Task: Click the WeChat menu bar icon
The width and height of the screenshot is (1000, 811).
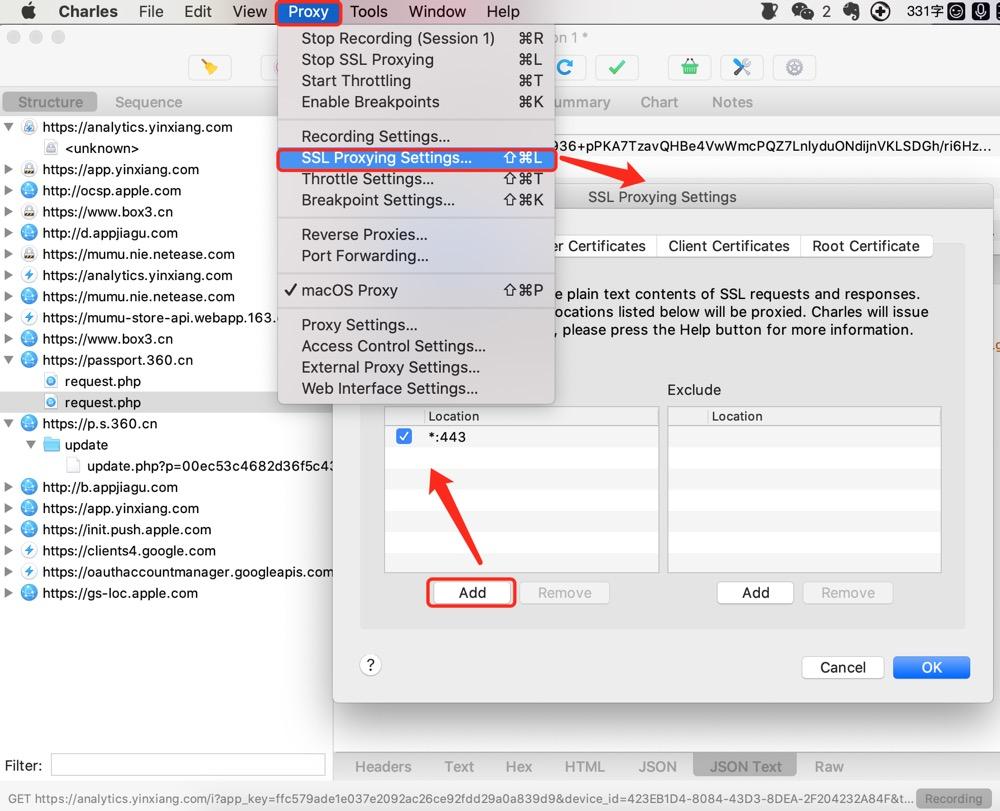Action: click(x=802, y=11)
